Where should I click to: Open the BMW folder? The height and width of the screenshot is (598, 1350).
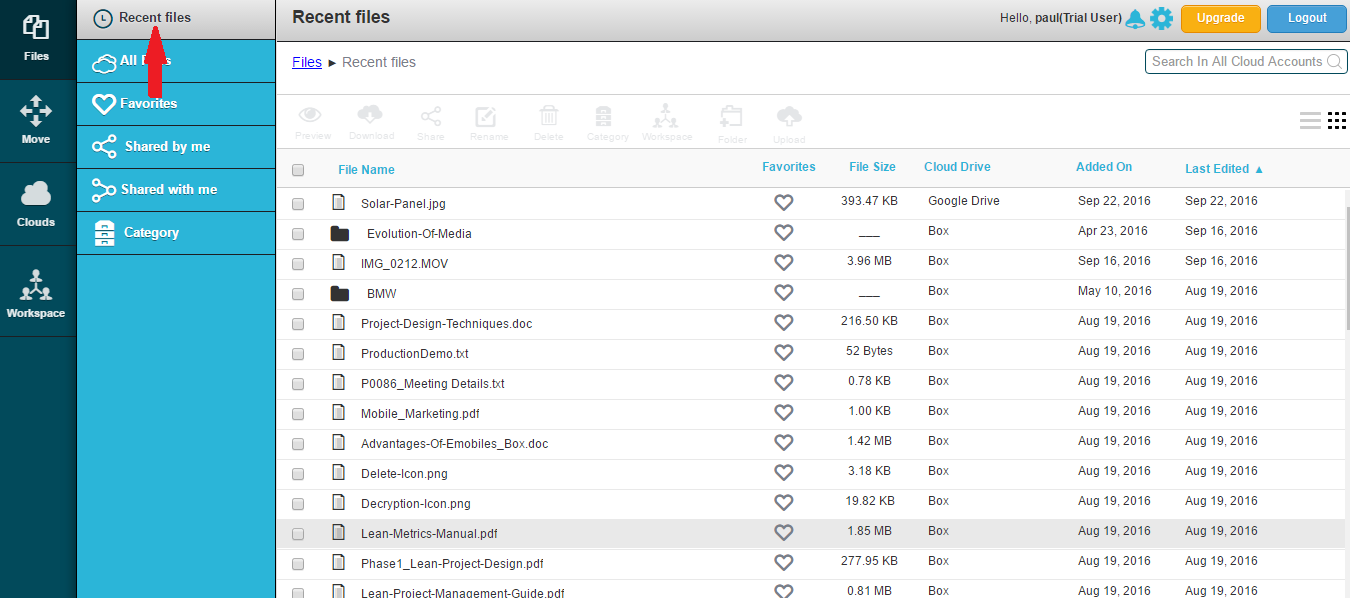point(382,294)
